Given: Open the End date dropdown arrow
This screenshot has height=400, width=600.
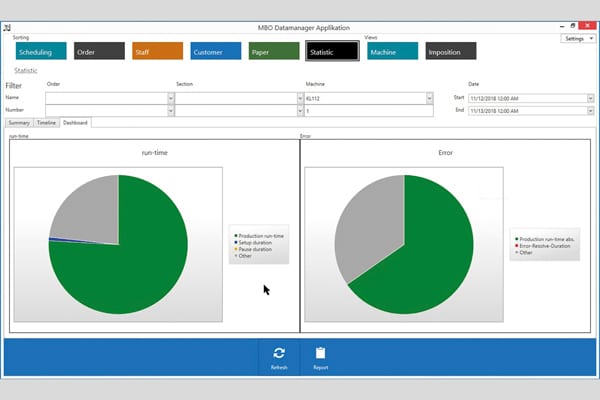Looking at the screenshot, I should 590,111.
